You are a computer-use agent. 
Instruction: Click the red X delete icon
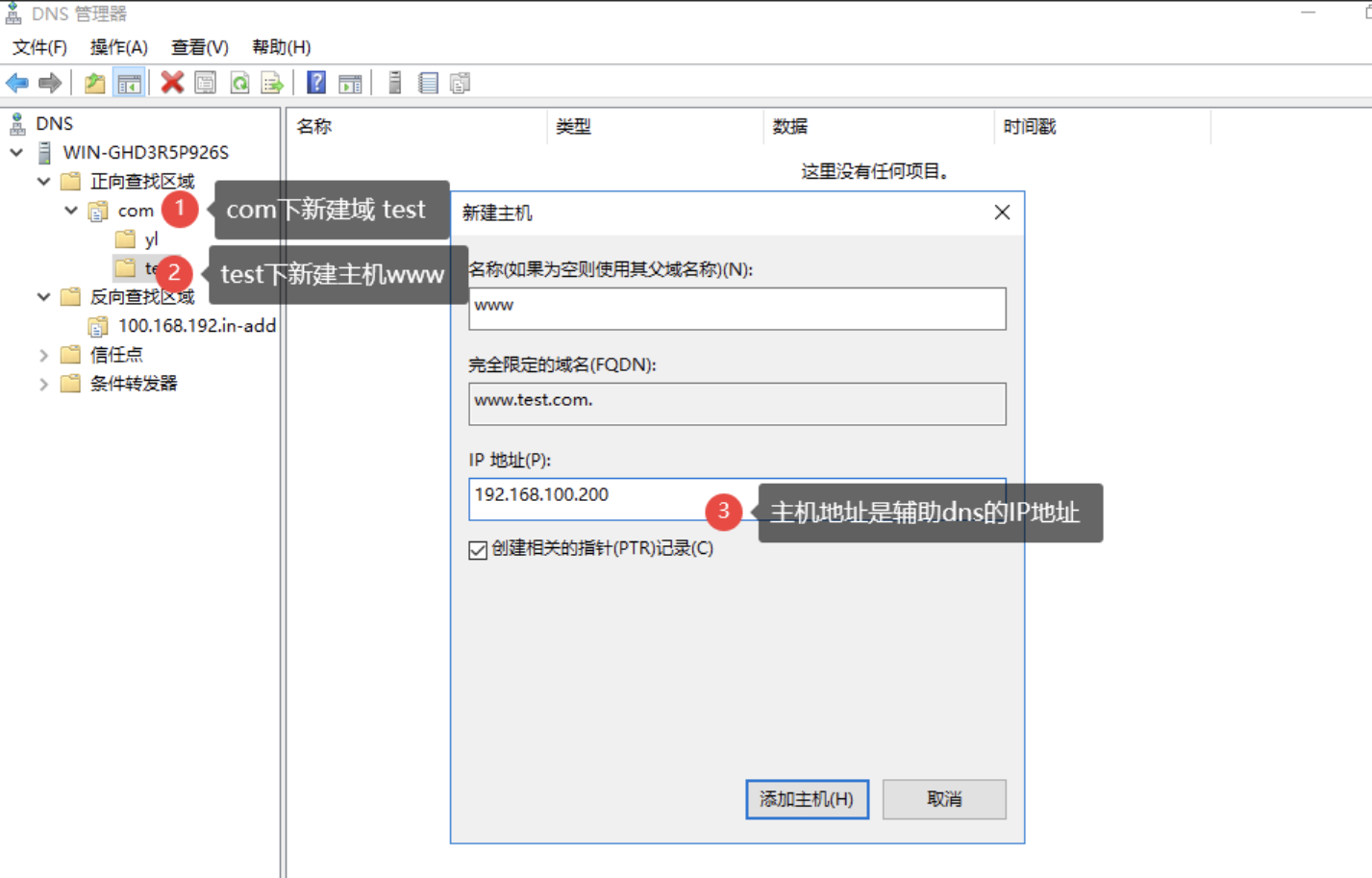point(172,83)
